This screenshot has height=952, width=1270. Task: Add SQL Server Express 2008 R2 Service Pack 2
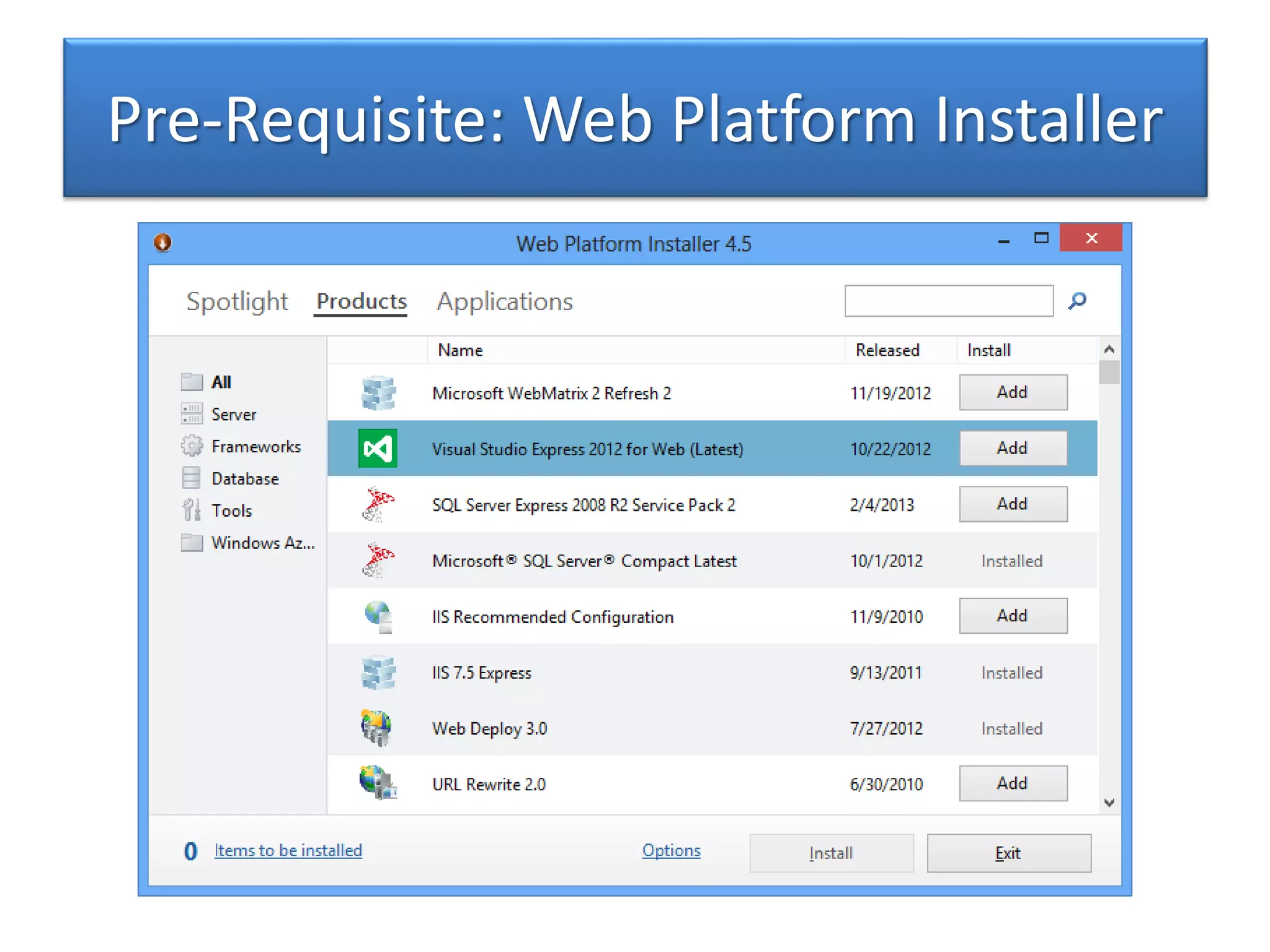tap(1013, 504)
